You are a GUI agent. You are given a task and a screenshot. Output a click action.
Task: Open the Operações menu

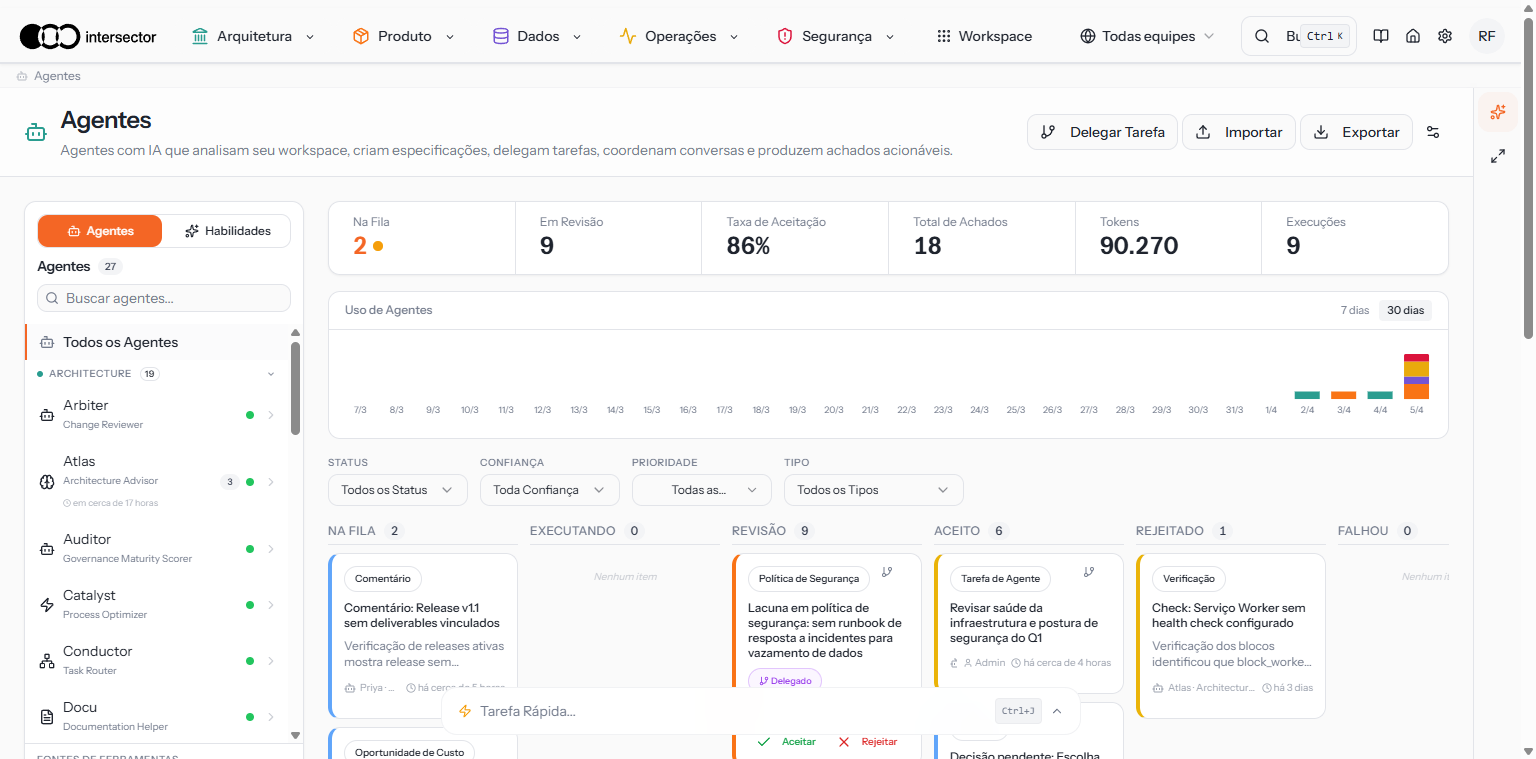[679, 36]
